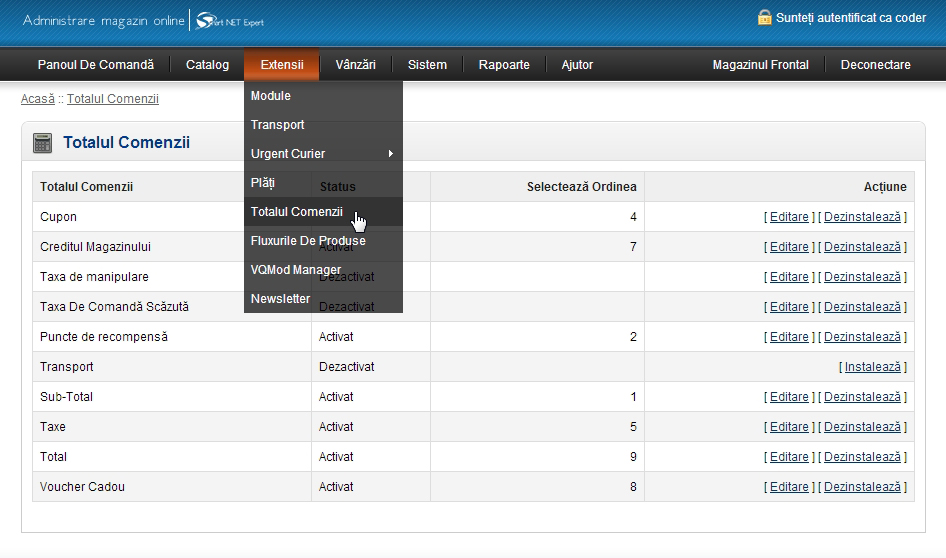Click Editare for the Cupon row
946x558 pixels.
(789, 217)
